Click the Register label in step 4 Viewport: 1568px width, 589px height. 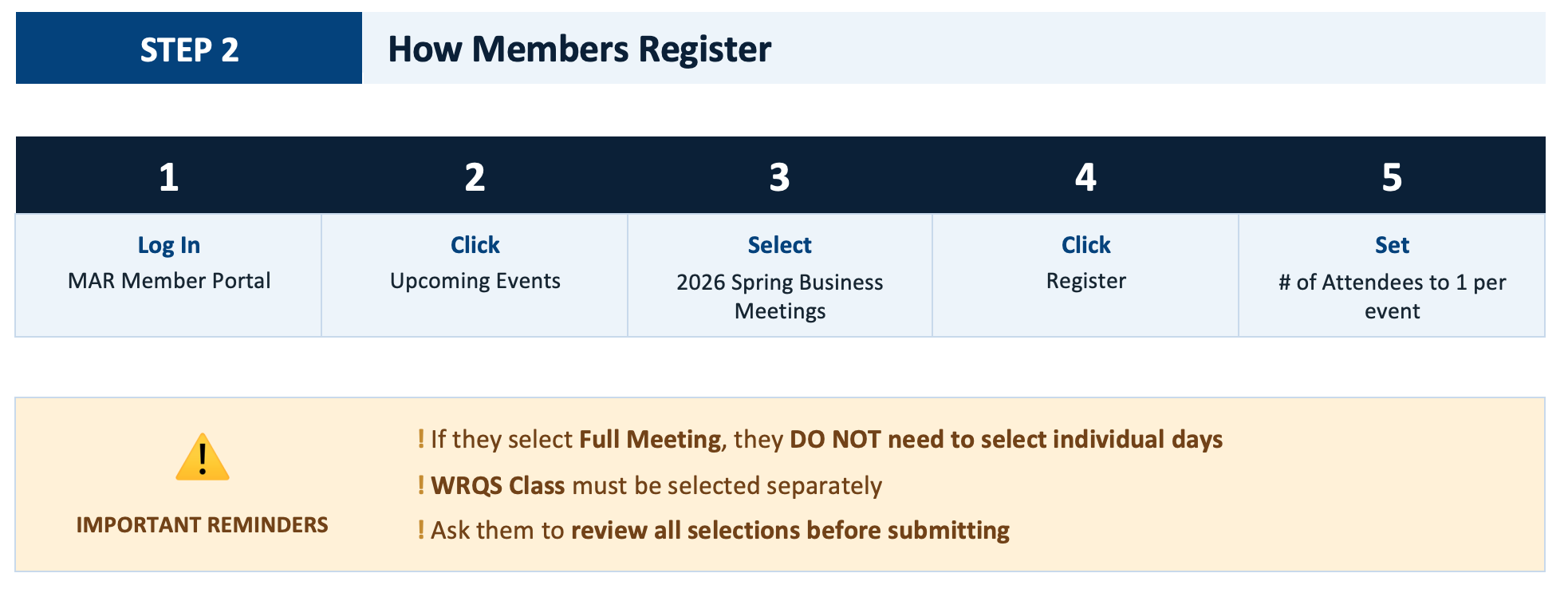(1085, 281)
